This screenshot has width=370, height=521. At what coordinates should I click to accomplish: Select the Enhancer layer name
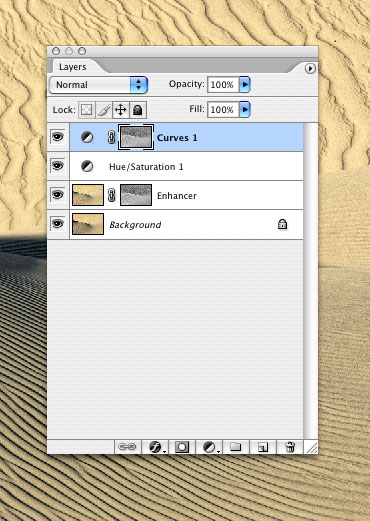[177, 196]
